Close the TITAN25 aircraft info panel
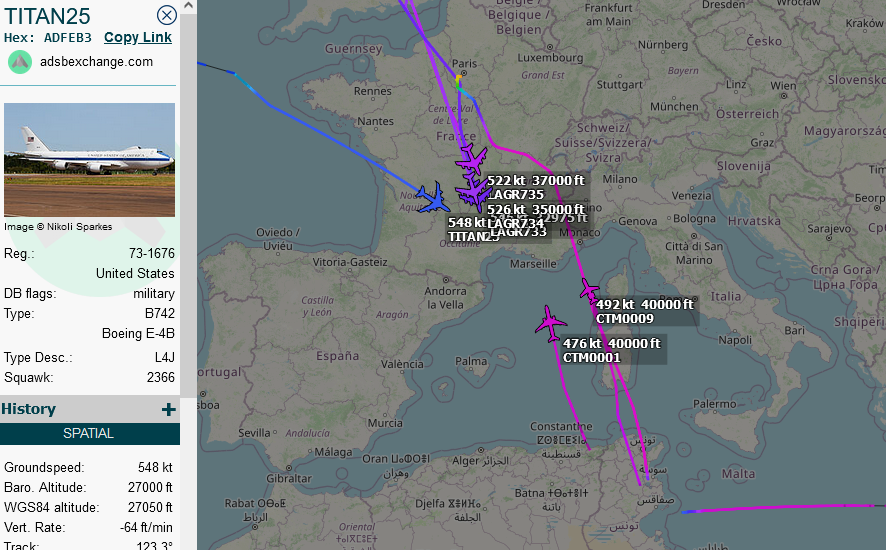886x550 pixels. 167,15
